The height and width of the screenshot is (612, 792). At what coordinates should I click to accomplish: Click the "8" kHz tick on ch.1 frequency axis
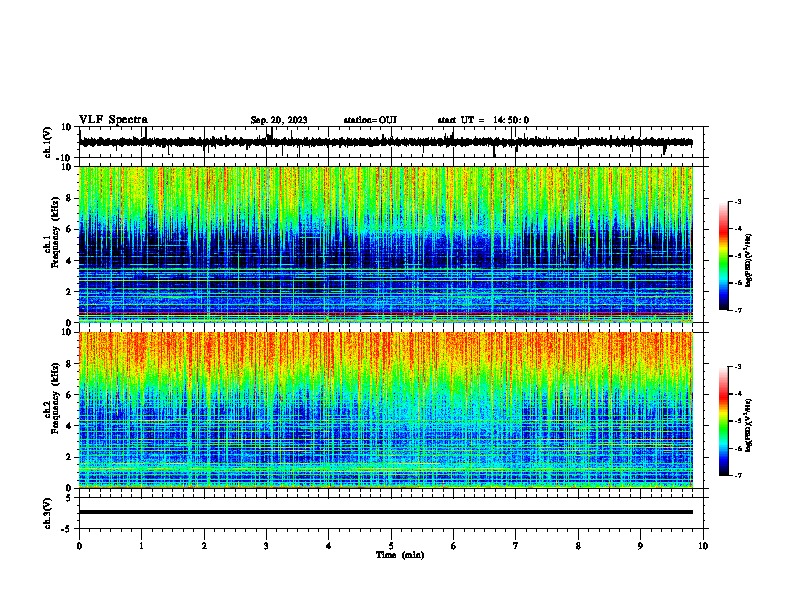click(70, 198)
